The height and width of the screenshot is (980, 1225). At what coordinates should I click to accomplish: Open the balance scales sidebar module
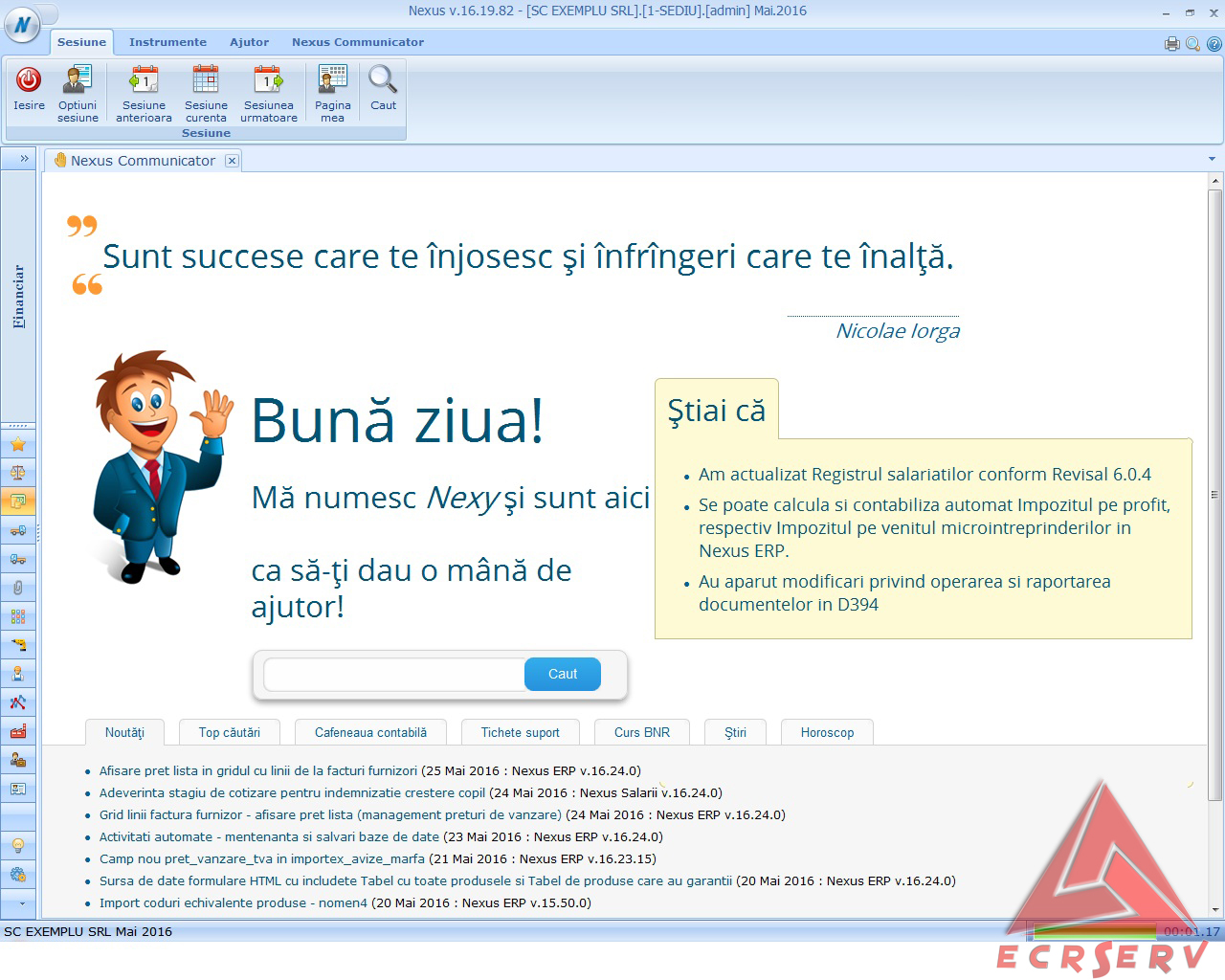(18, 473)
